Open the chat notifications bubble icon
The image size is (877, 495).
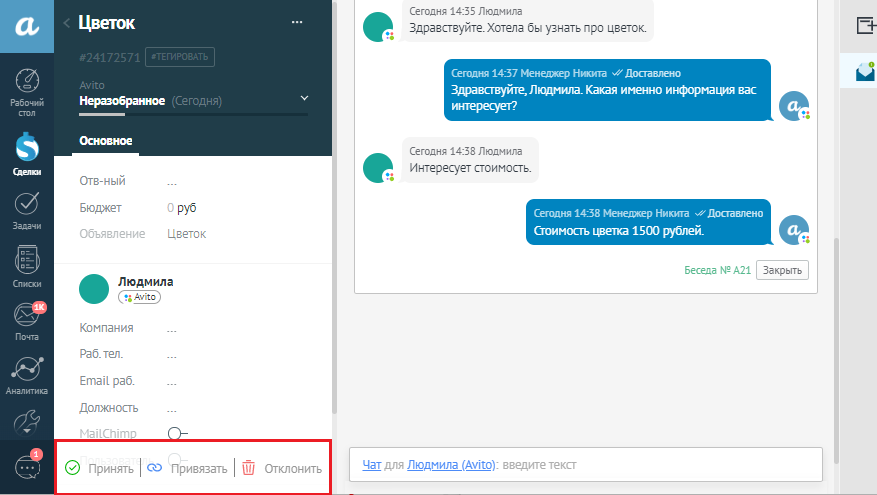tap(27, 467)
